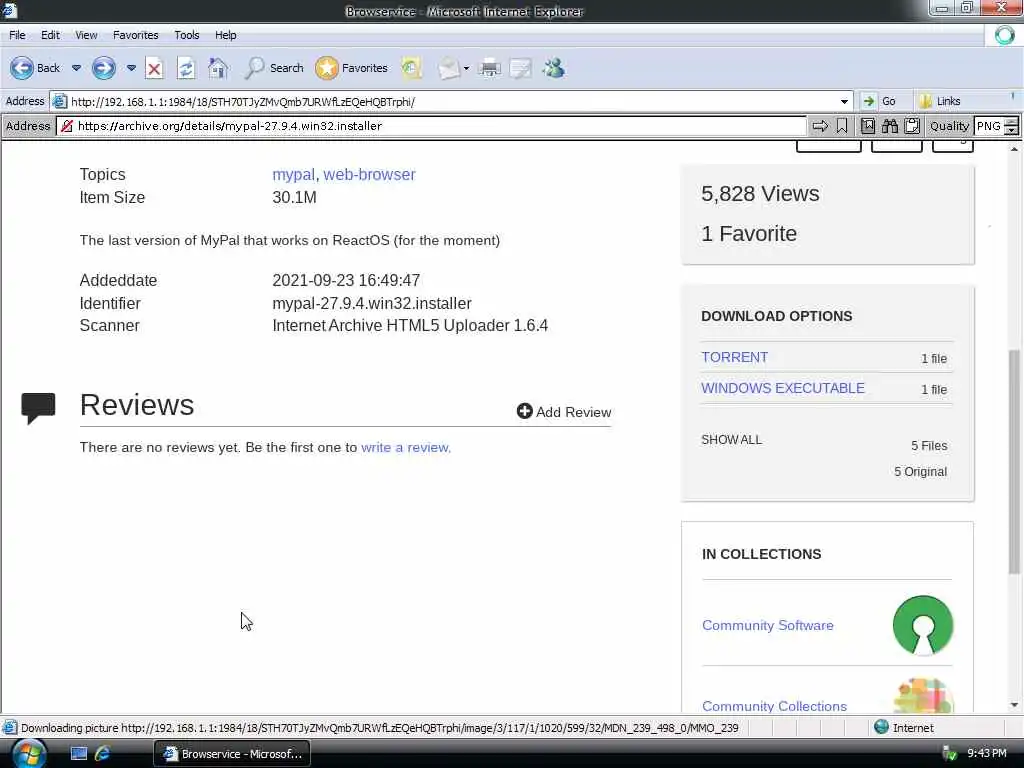1024x768 pixels.
Task: Click the Browservice bookmark ribbon icon
Action: (x=842, y=126)
